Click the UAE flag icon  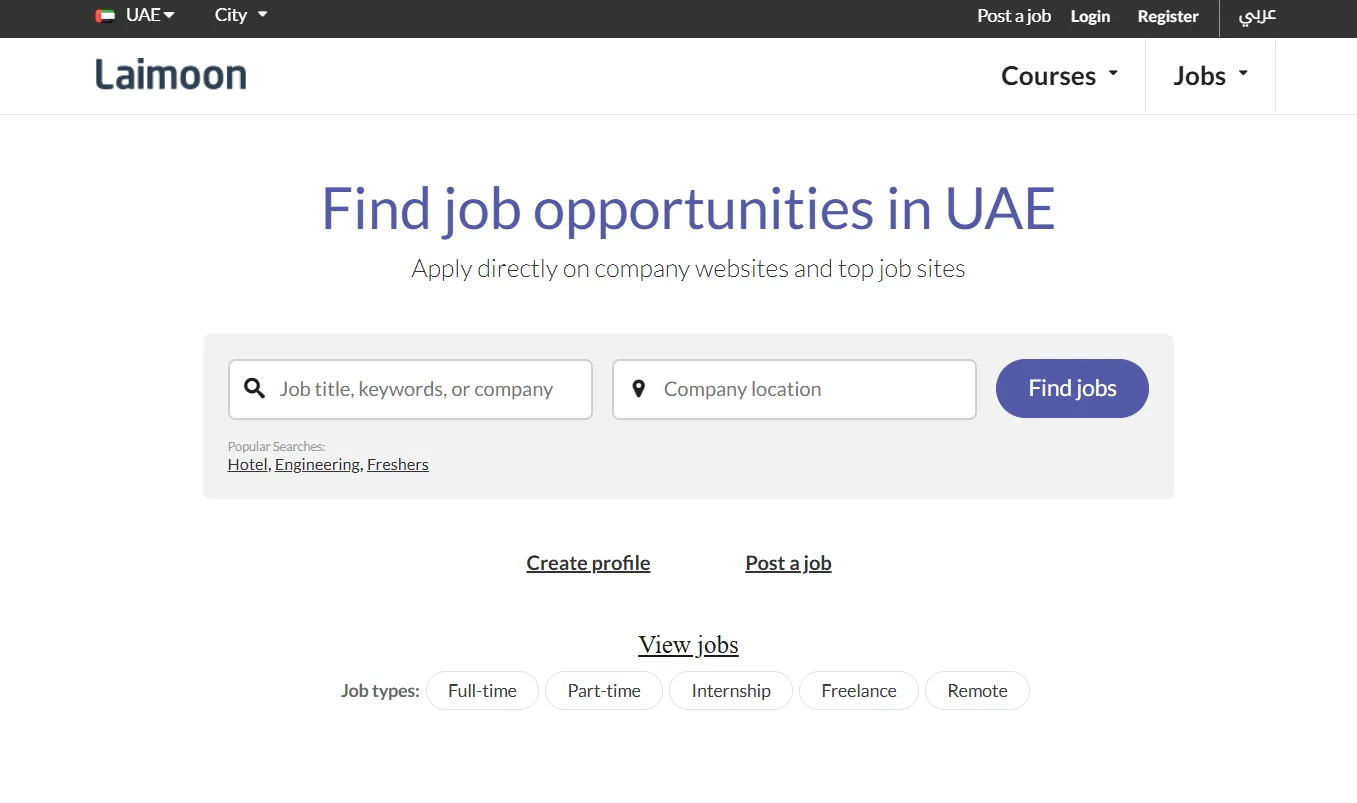click(x=105, y=15)
